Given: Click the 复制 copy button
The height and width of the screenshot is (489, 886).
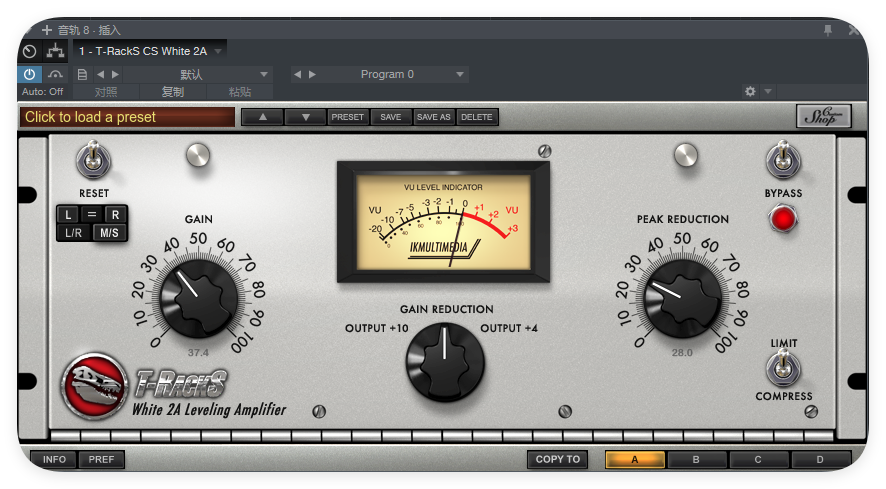Looking at the screenshot, I should tap(173, 92).
